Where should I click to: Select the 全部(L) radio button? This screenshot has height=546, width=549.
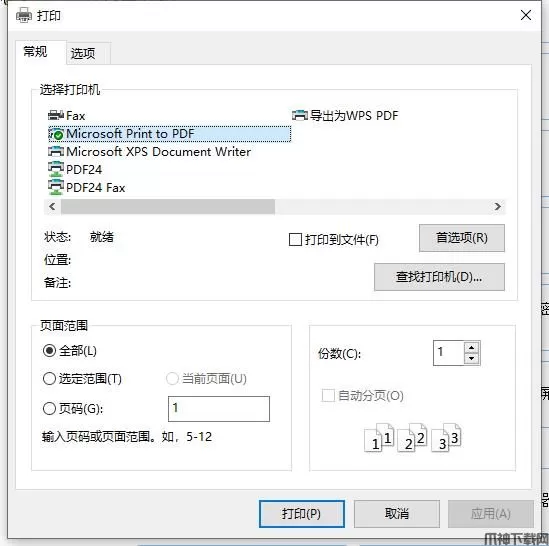(x=49, y=351)
